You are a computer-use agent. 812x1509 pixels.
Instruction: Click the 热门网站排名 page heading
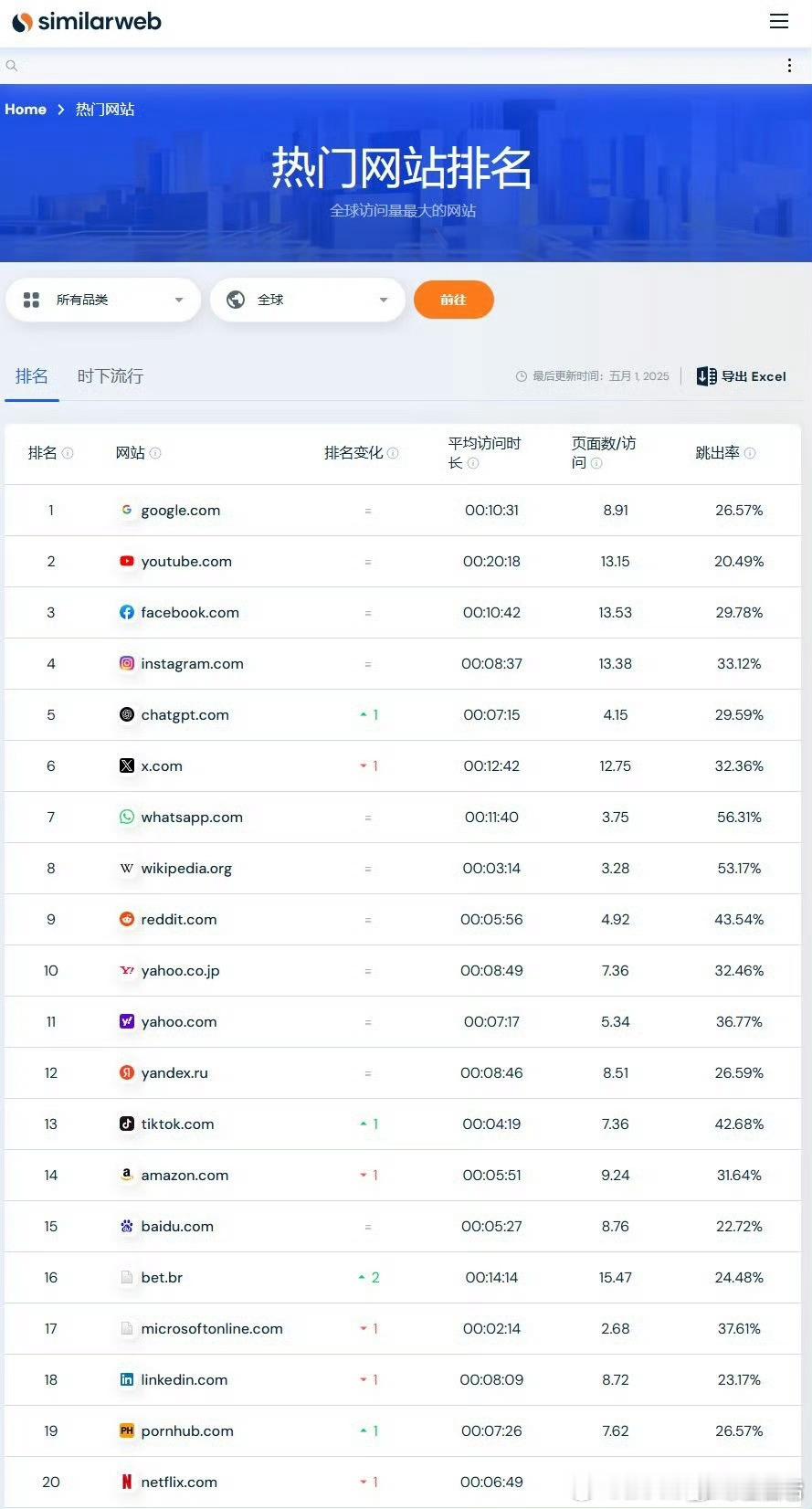[x=402, y=168]
